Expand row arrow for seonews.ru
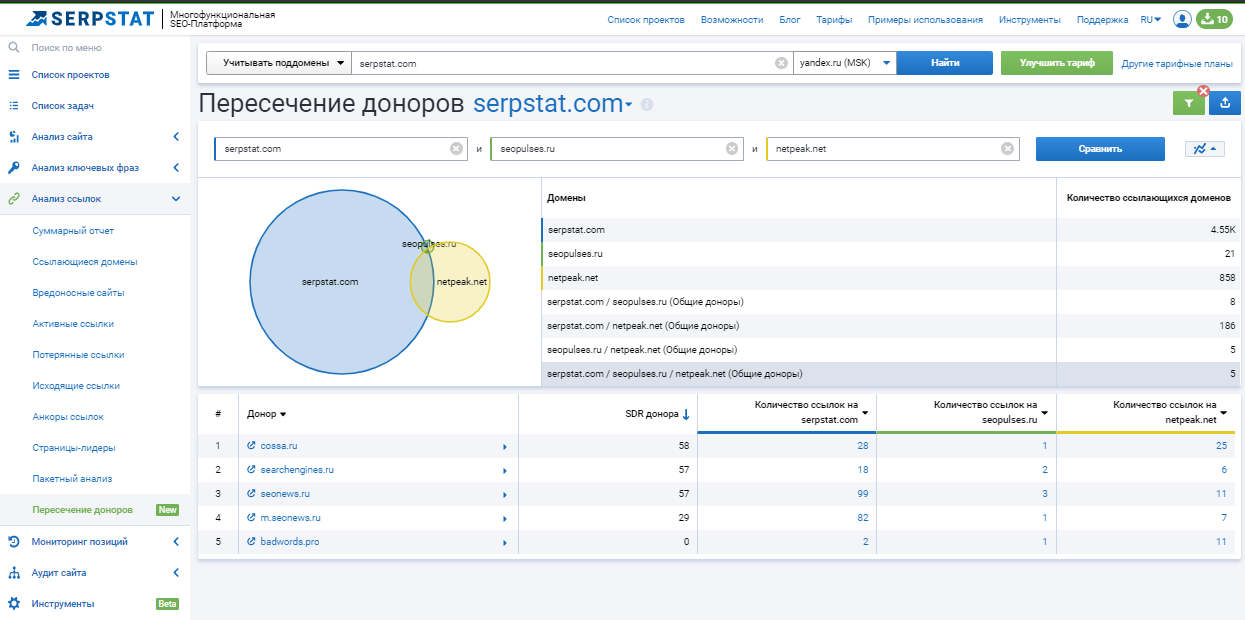The width and height of the screenshot is (1245, 620). pos(505,494)
